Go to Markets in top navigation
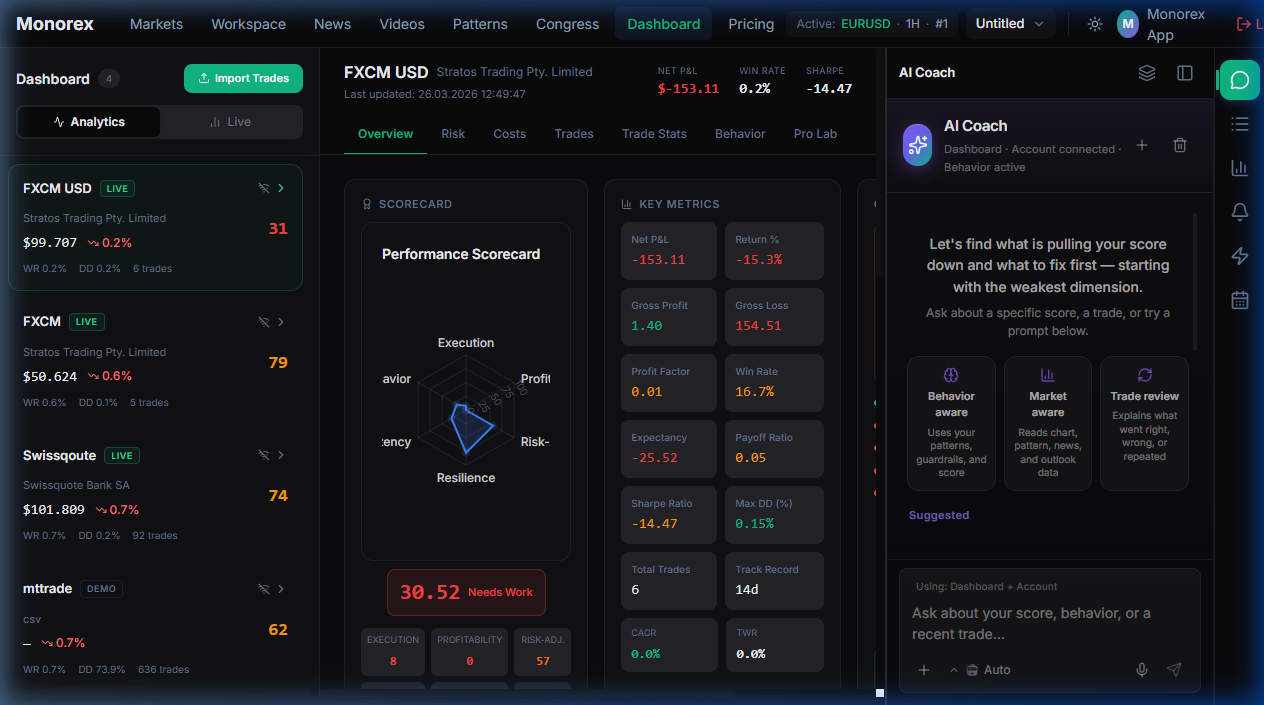Viewport: 1264px width, 705px height. [156, 24]
